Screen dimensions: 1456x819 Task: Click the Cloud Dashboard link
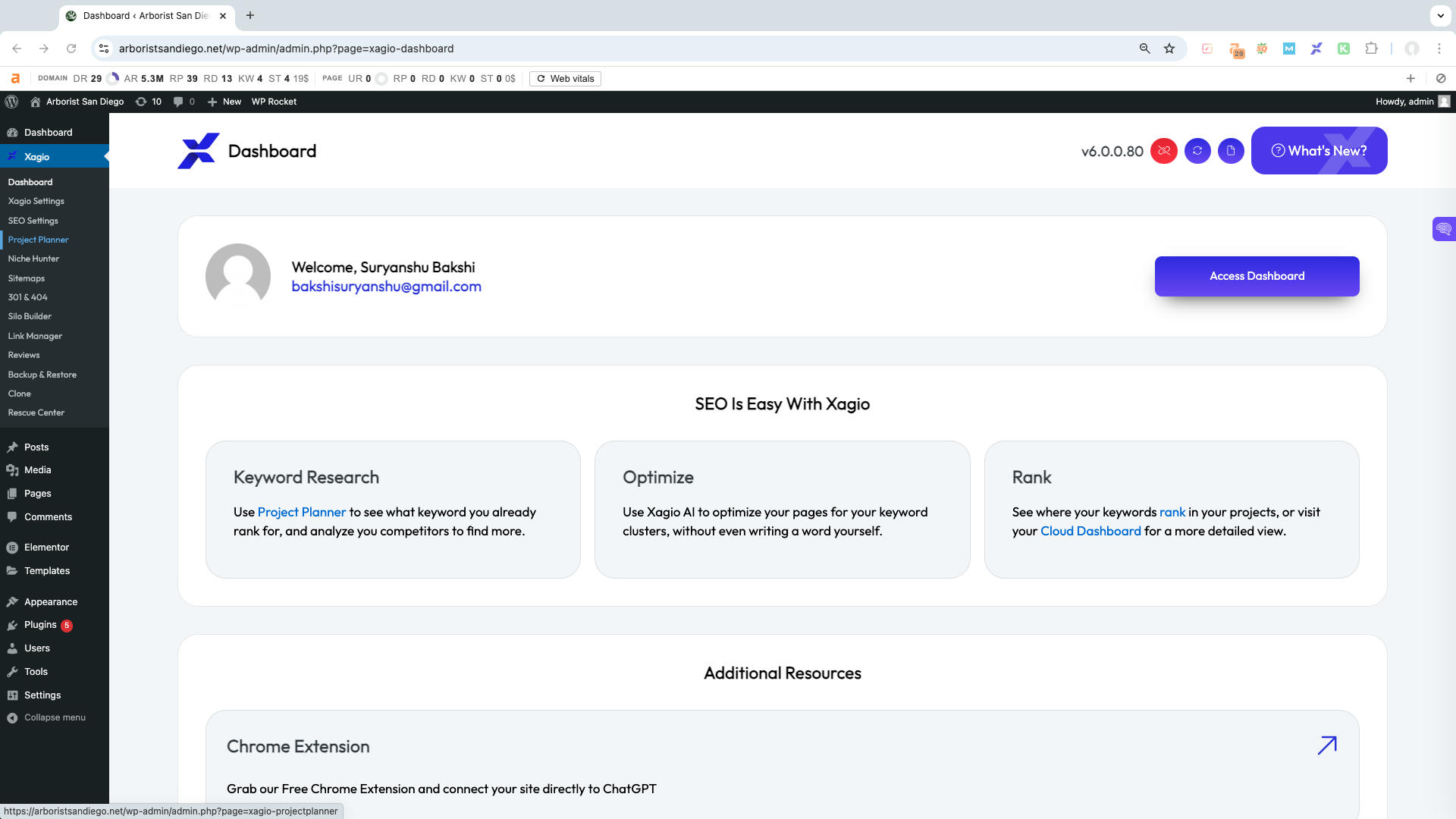(1090, 531)
